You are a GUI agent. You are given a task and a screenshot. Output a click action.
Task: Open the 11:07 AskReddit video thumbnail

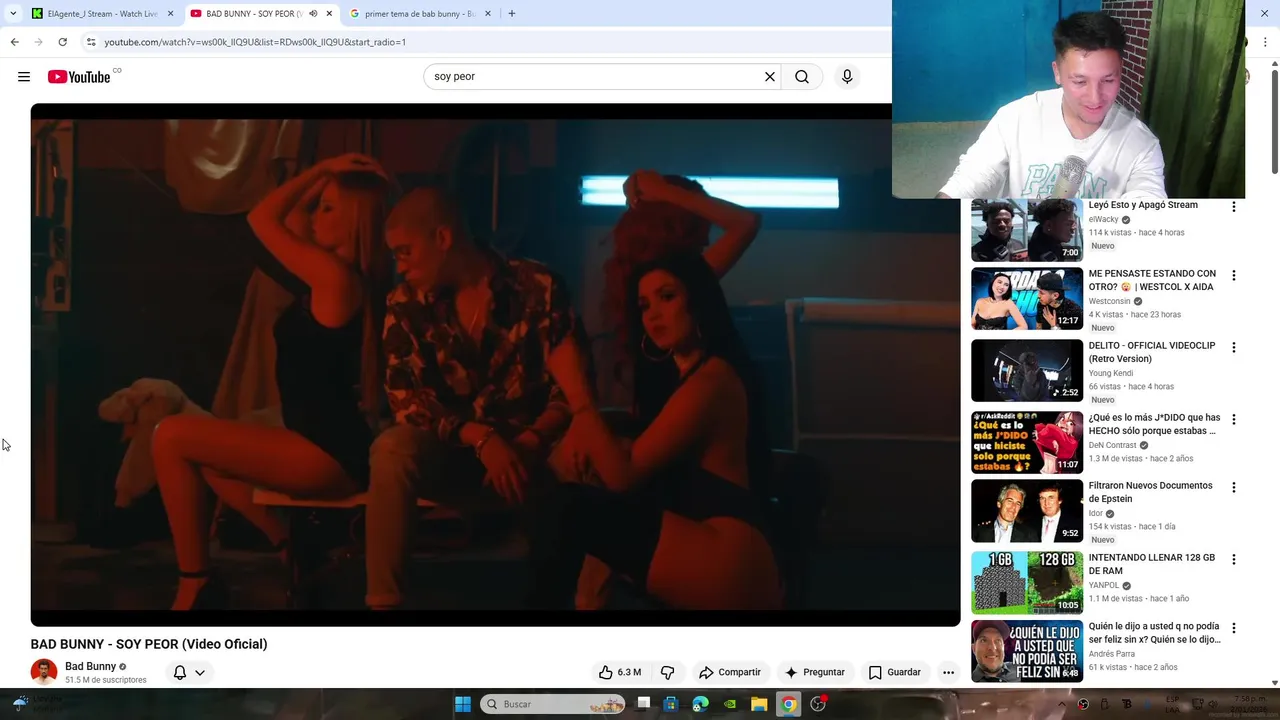click(1027, 442)
